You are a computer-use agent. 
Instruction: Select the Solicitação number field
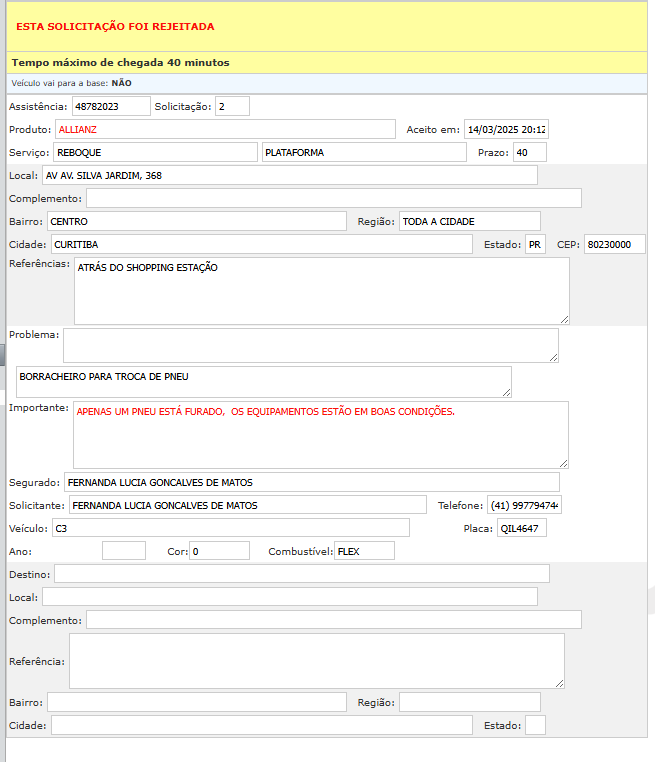232,106
